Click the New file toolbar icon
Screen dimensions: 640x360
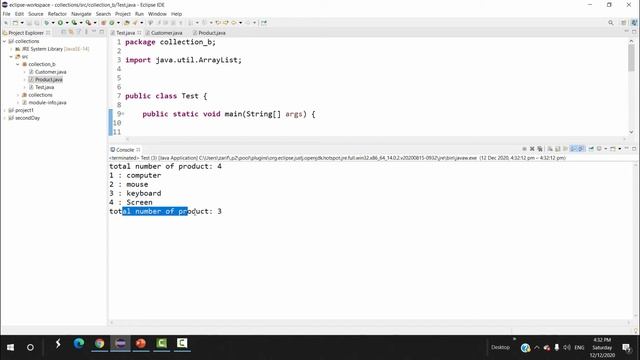pos(15,23)
